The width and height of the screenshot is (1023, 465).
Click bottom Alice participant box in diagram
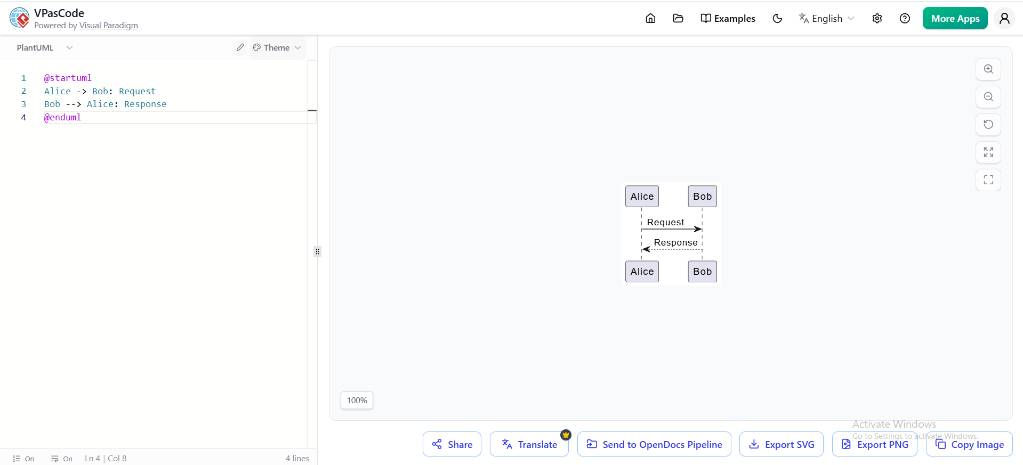642,271
